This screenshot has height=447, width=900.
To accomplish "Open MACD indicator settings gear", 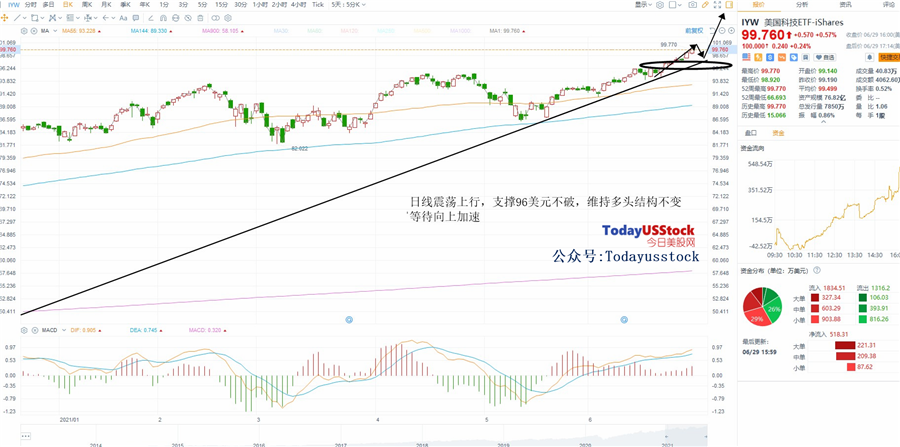I will (24, 331).
